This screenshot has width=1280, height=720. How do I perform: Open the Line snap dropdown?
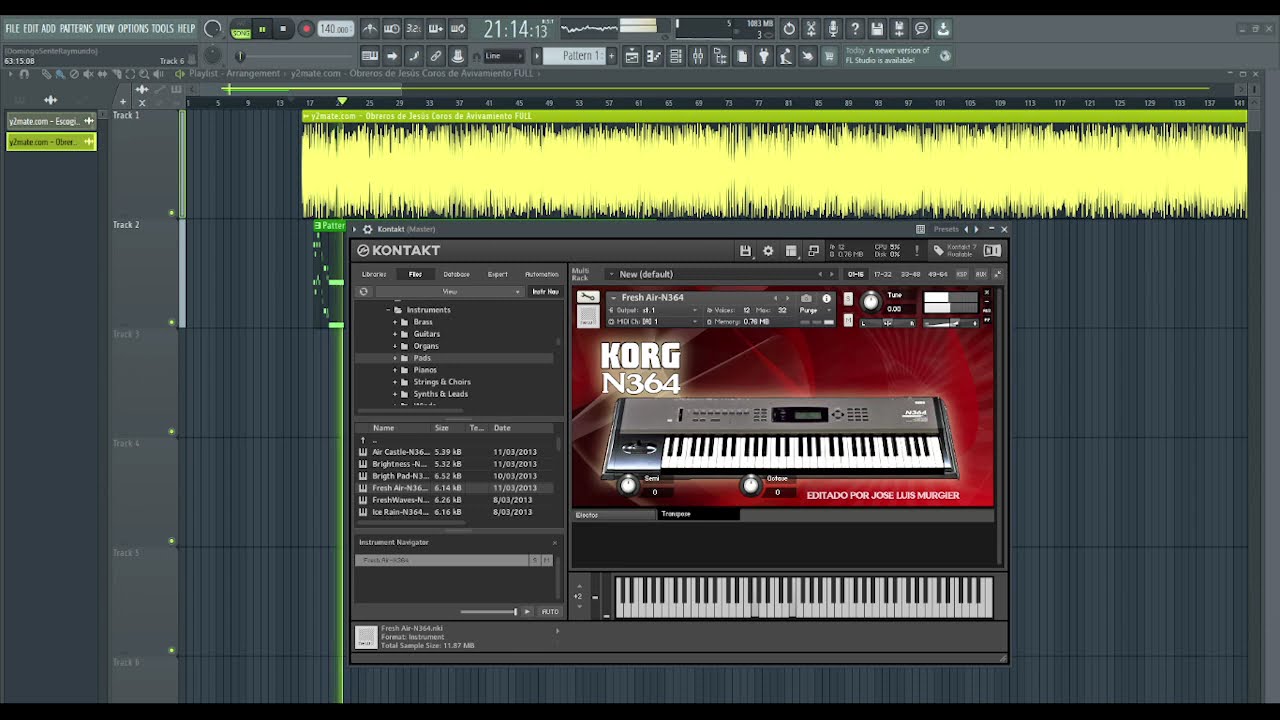click(x=503, y=56)
